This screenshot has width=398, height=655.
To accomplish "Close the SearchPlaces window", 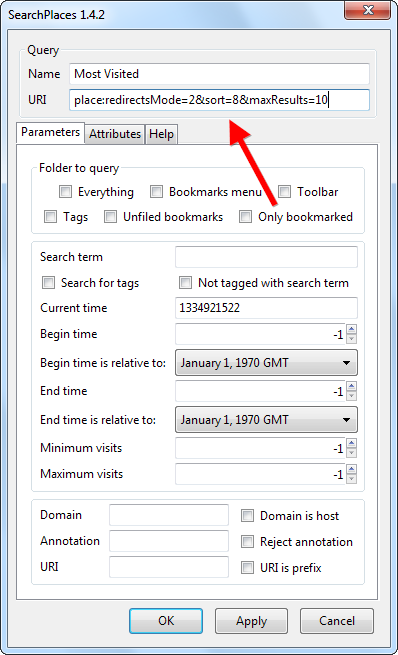I will (x=368, y=10).
